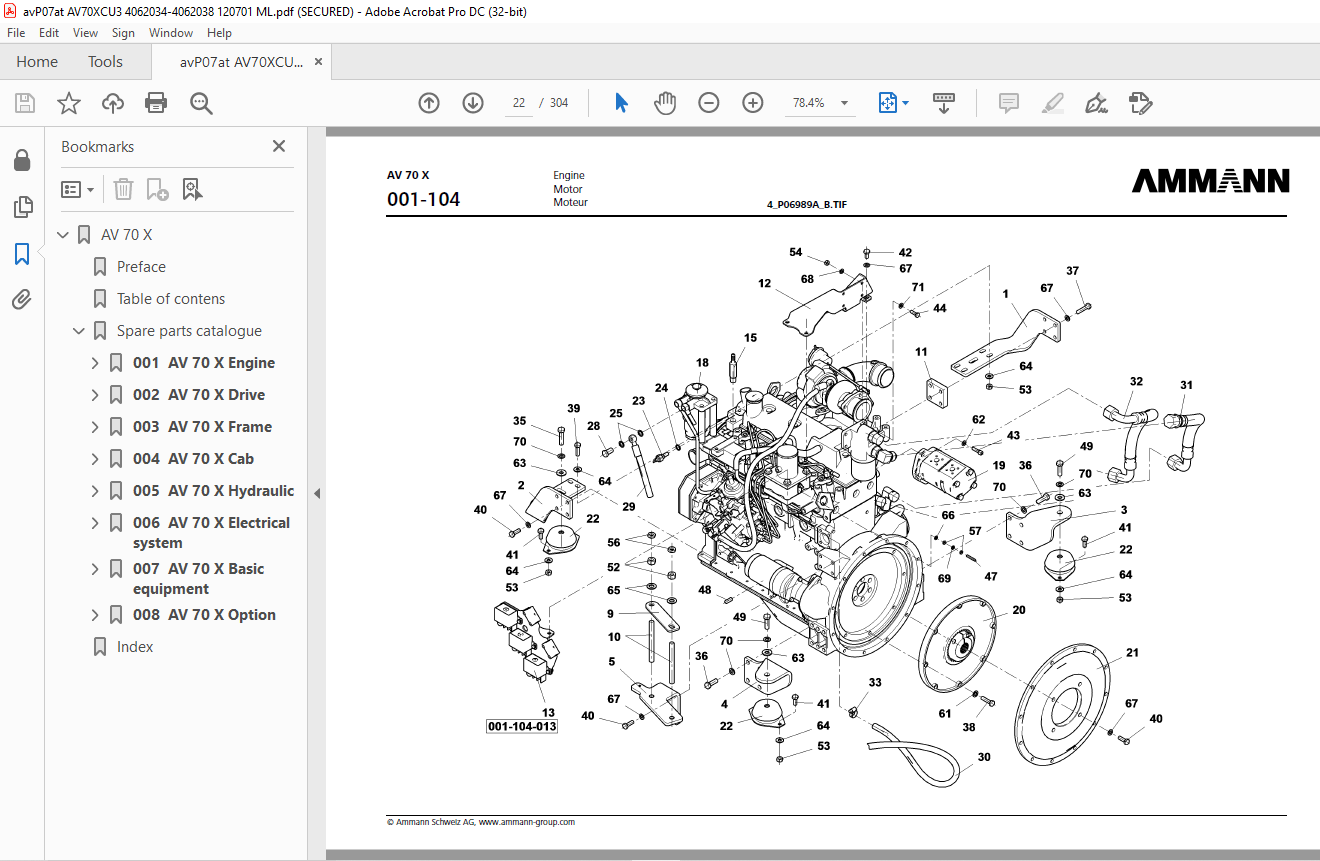The height and width of the screenshot is (861, 1320).
Task: Click the scrolling mode keyboard icon
Action: coord(943,103)
